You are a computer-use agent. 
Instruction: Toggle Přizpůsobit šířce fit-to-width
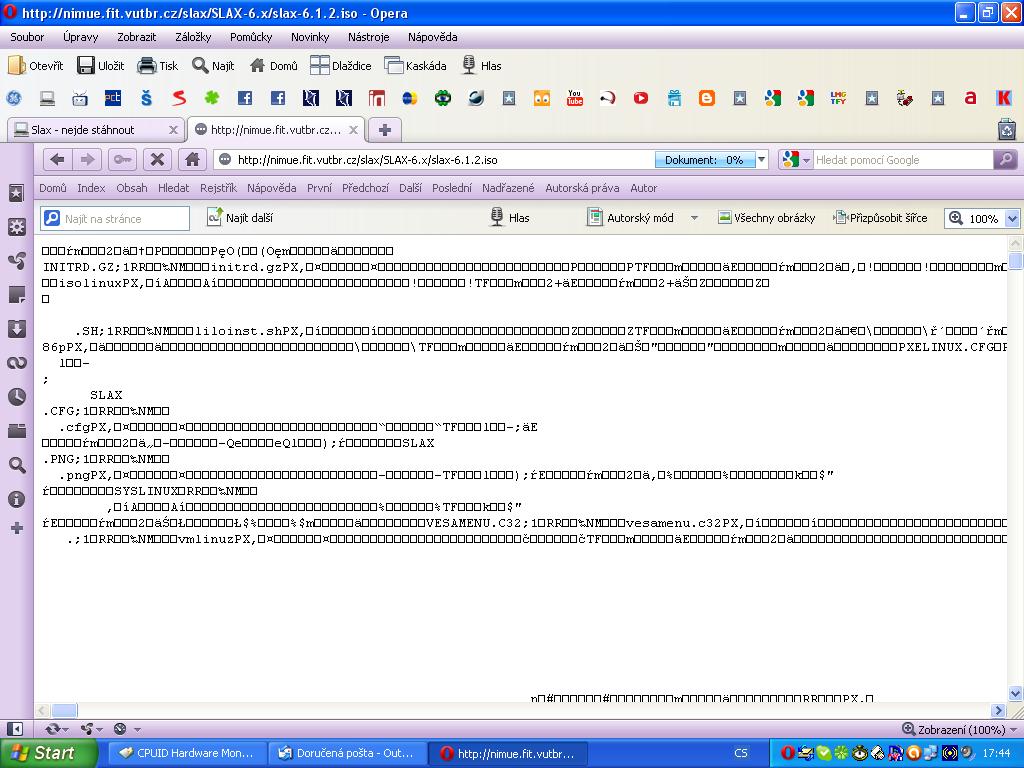pos(880,218)
